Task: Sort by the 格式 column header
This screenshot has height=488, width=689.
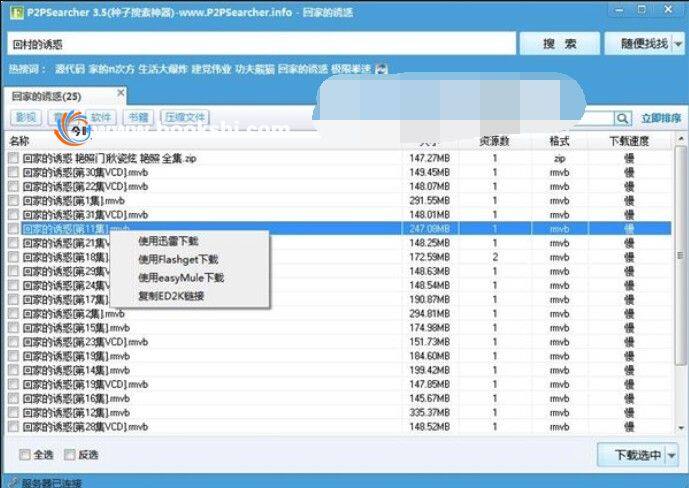Action: tap(559, 141)
